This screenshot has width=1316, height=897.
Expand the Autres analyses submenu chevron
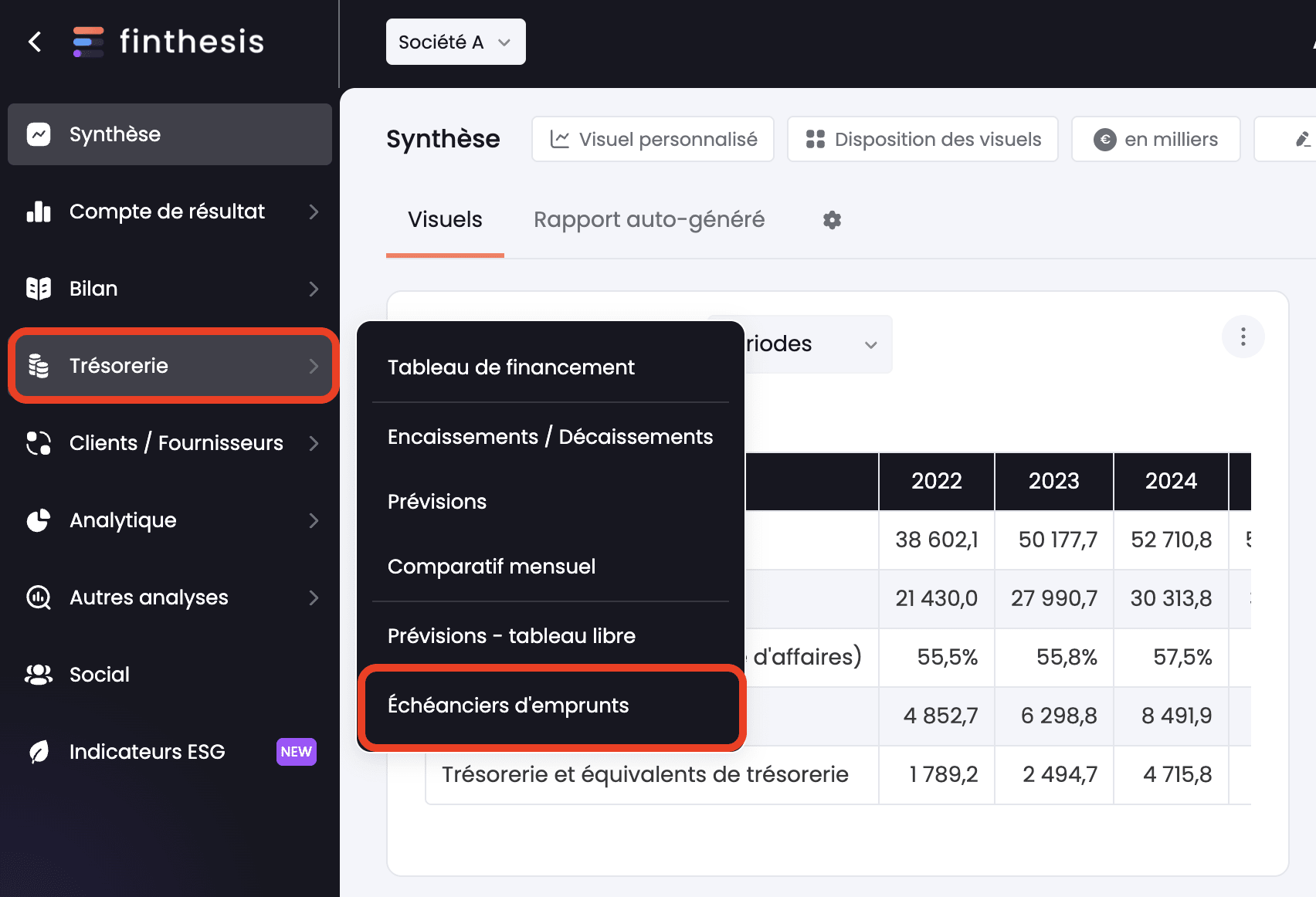click(x=314, y=597)
